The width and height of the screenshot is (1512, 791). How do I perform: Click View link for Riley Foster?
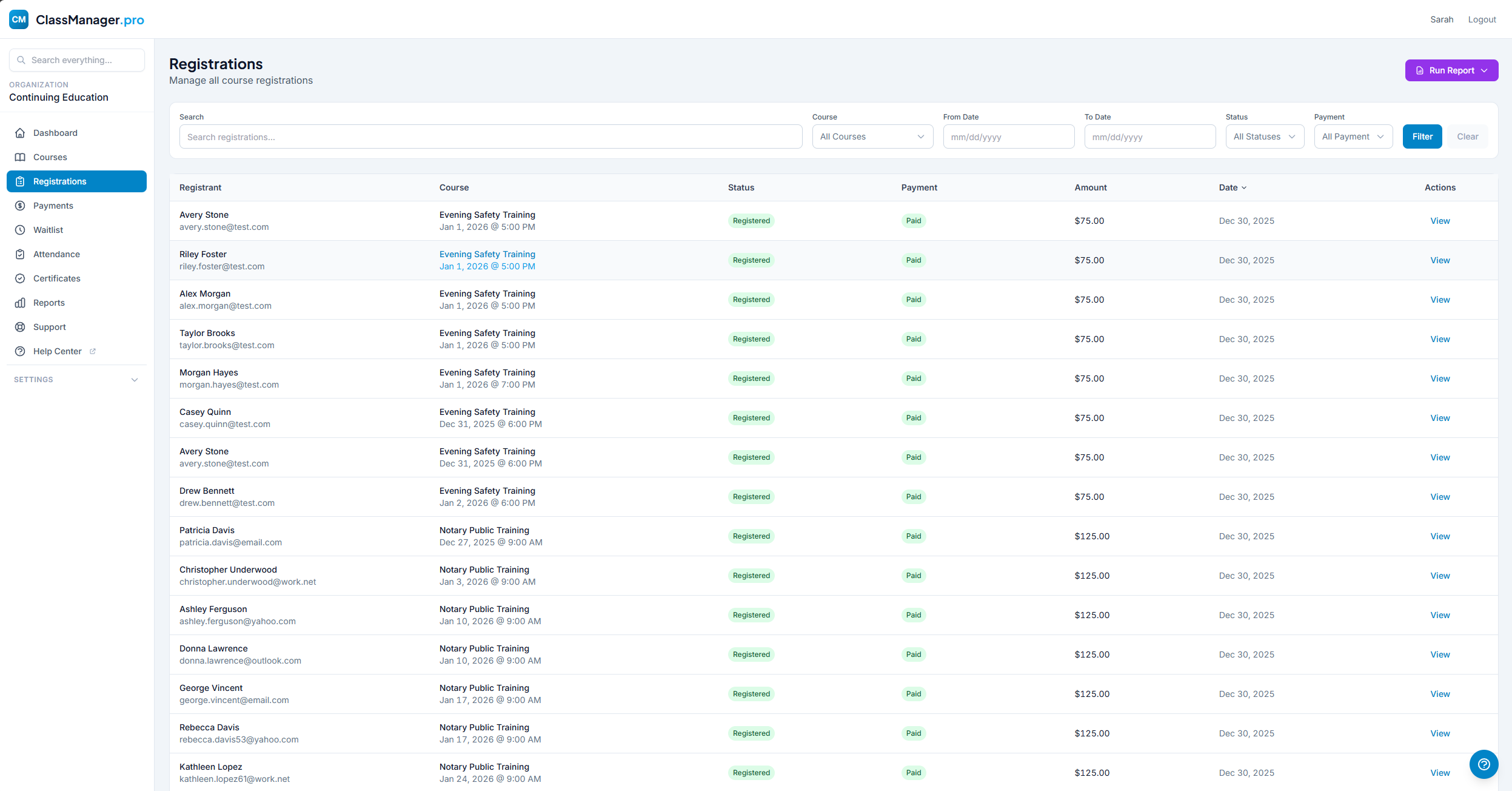1440,260
